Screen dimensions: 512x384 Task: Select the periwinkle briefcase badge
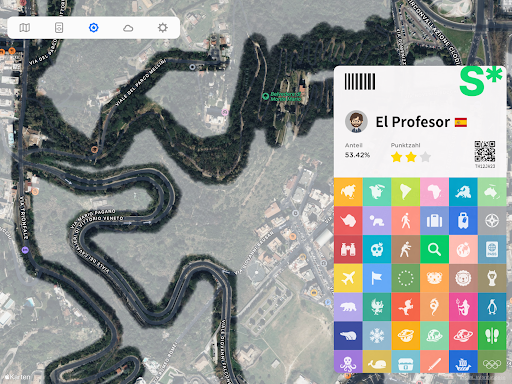coord(434,221)
